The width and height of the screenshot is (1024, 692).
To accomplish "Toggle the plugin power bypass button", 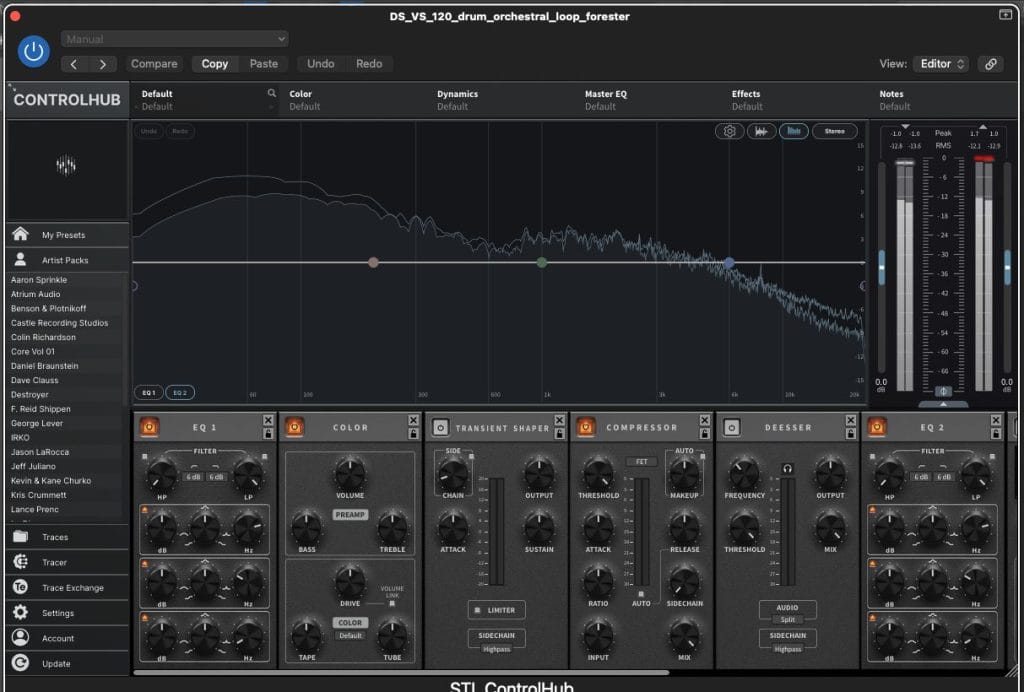I will [33, 51].
